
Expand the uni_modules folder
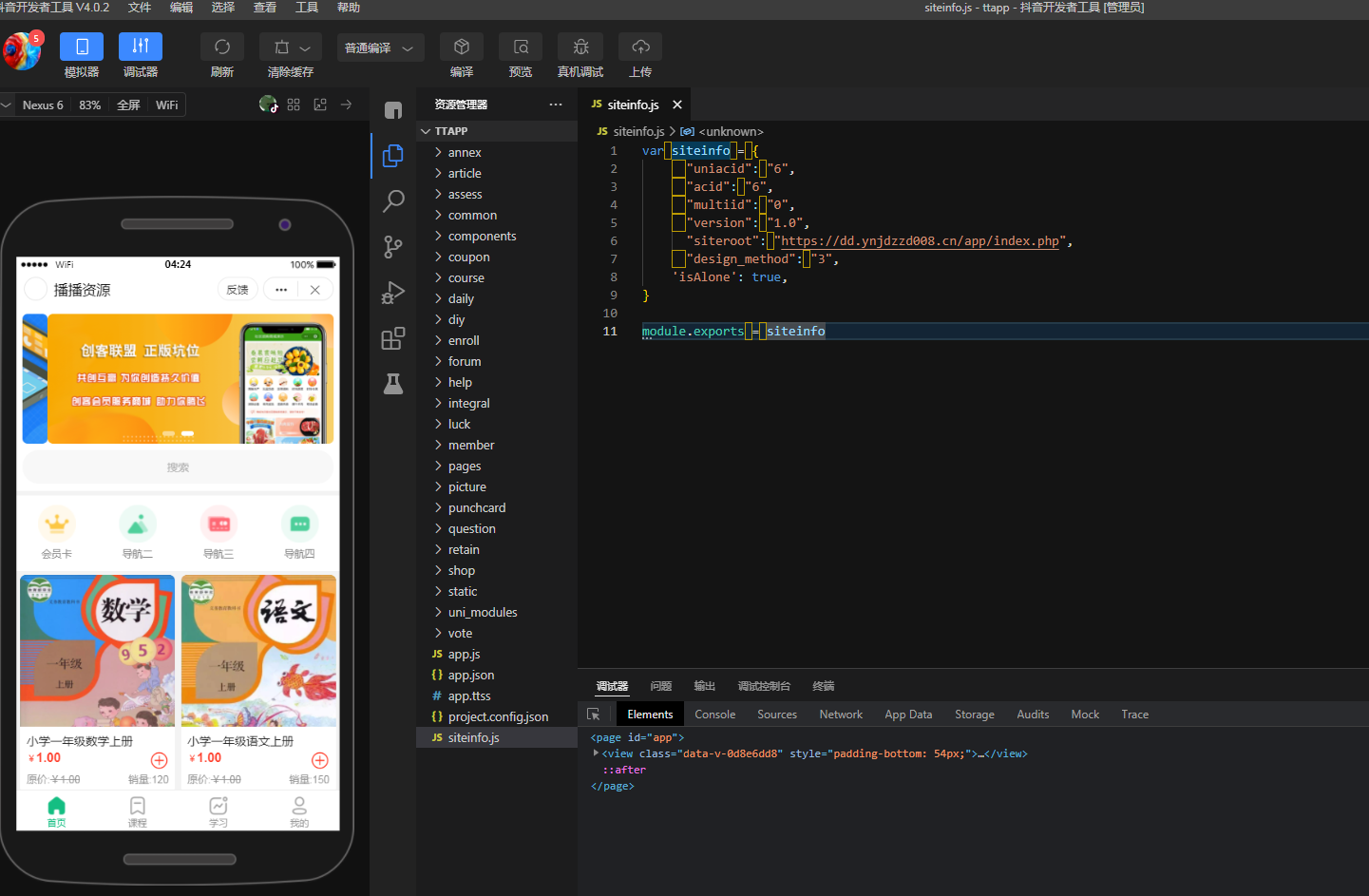497,612
